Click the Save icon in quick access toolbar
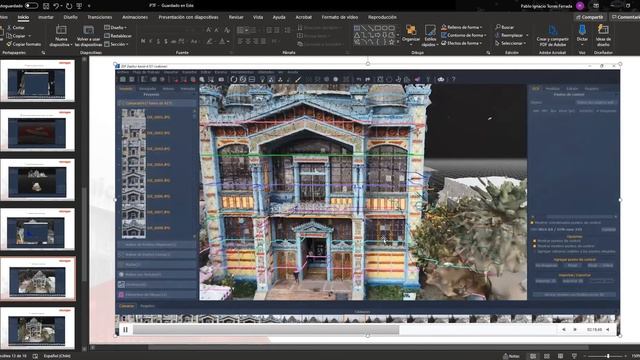 click(x=46, y=6)
